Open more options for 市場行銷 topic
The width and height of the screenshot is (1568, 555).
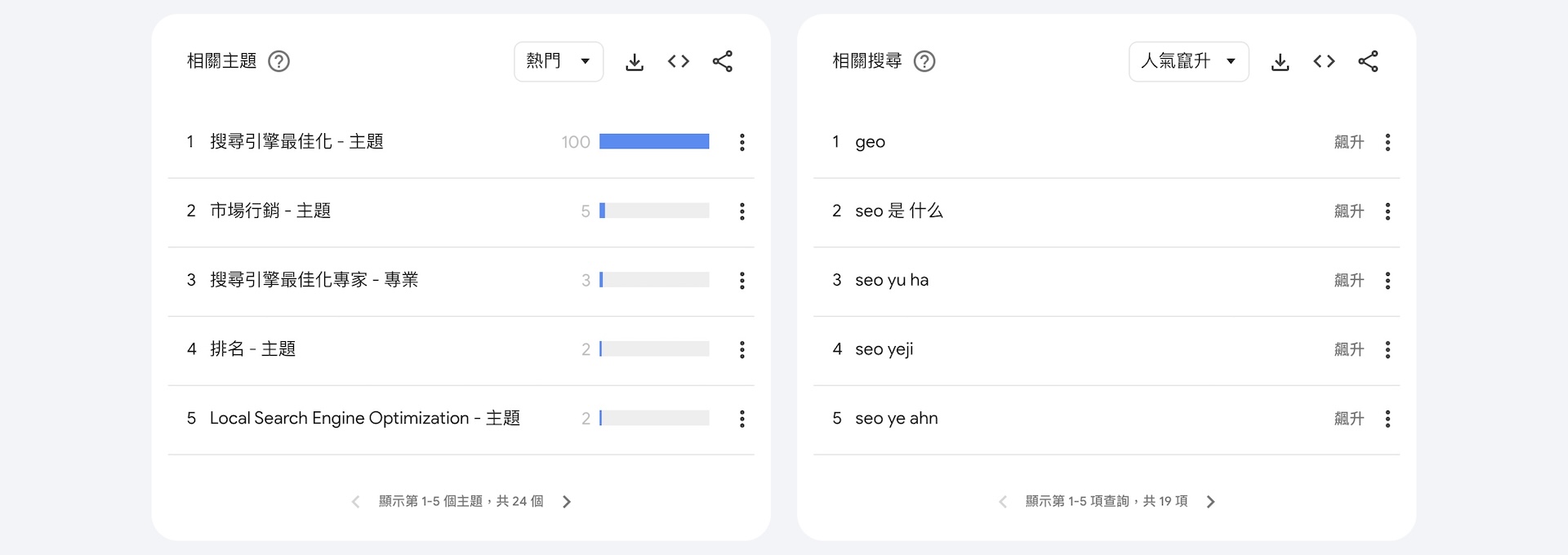click(x=742, y=211)
